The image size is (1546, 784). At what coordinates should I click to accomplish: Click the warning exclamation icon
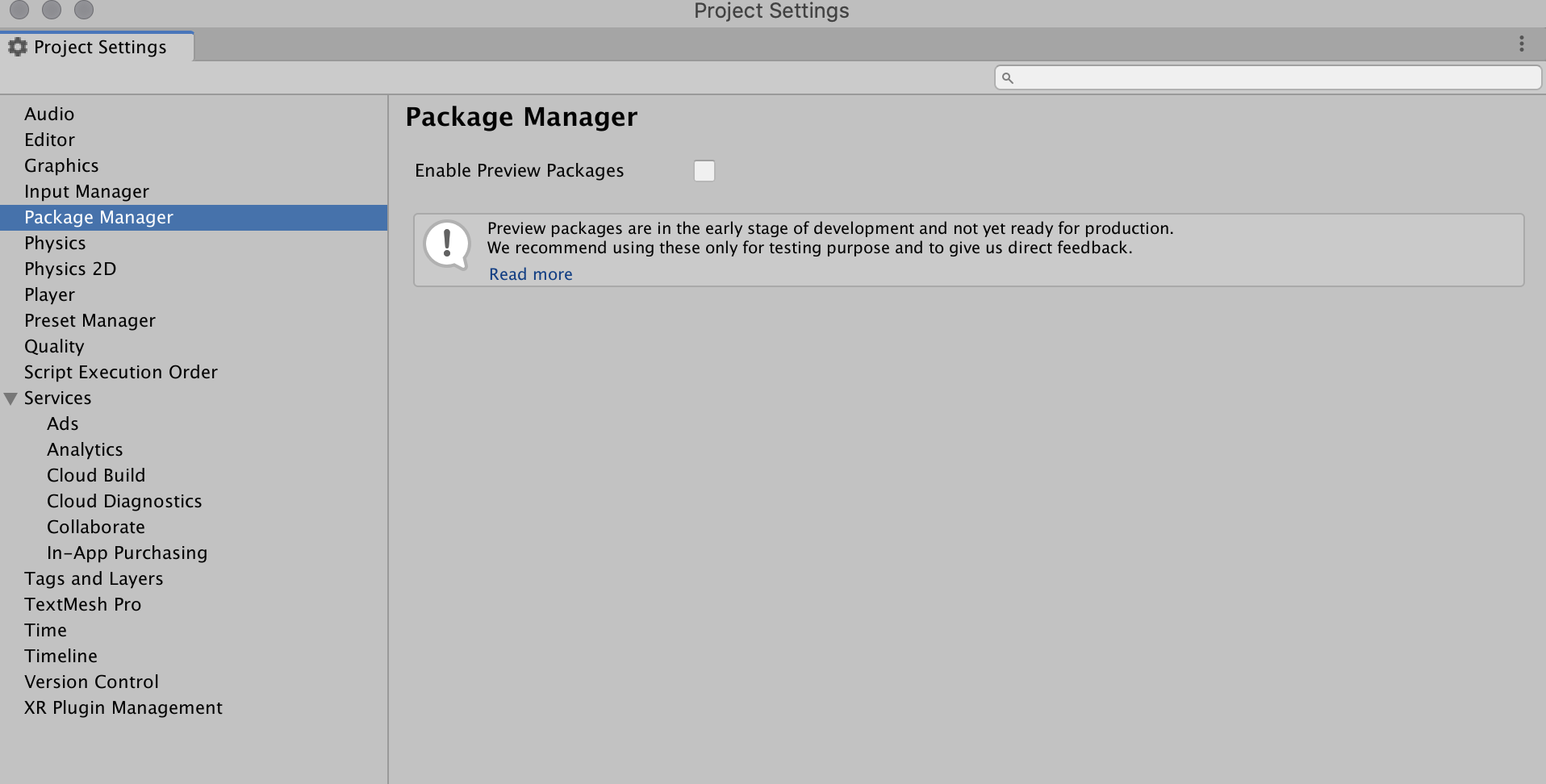(x=447, y=244)
